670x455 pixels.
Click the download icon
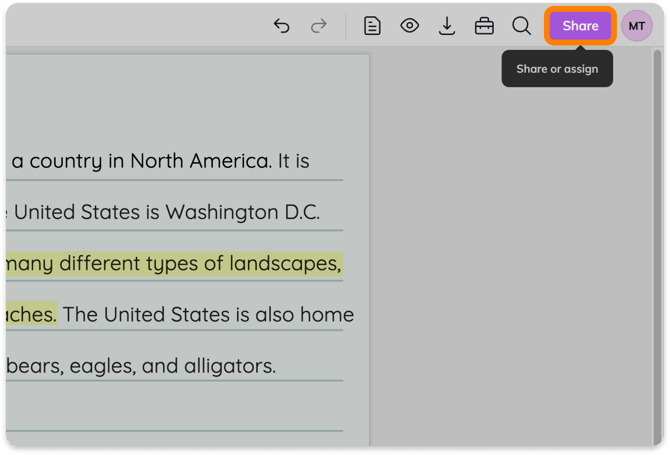(x=447, y=26)
